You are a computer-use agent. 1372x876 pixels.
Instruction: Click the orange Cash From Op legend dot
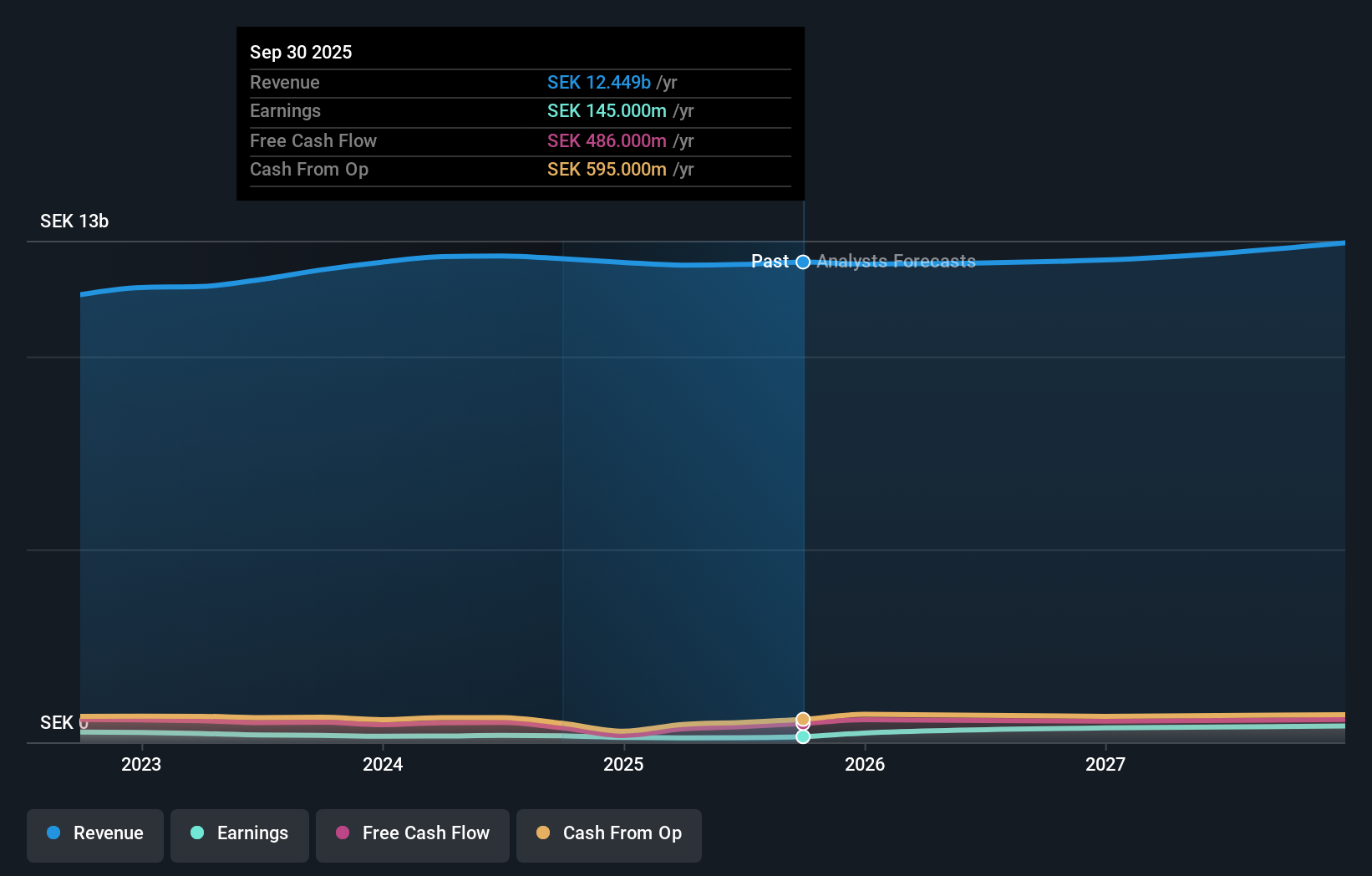543,833
